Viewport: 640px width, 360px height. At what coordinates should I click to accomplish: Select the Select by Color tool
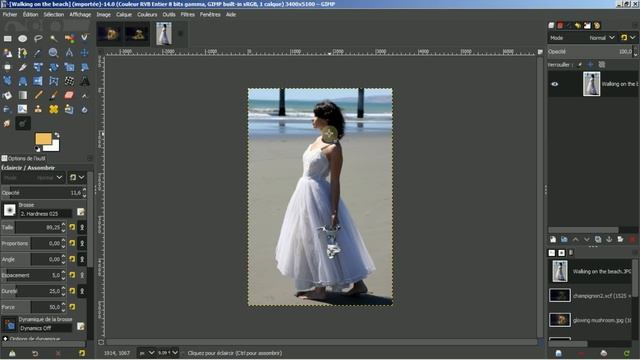69,38
